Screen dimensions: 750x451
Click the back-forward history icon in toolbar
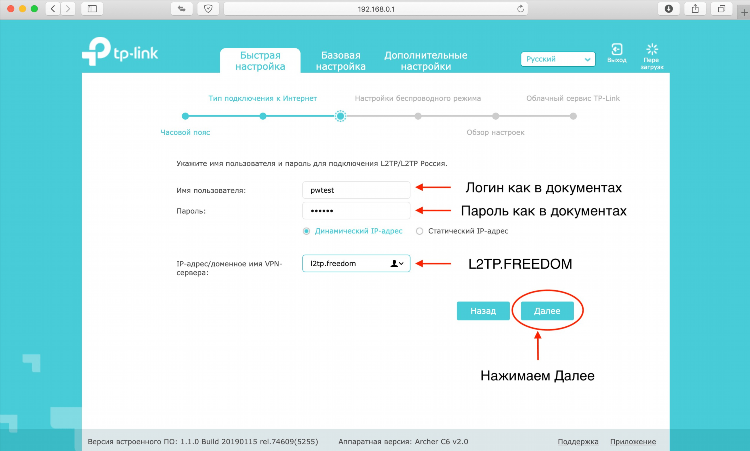(x=181, y=9)
